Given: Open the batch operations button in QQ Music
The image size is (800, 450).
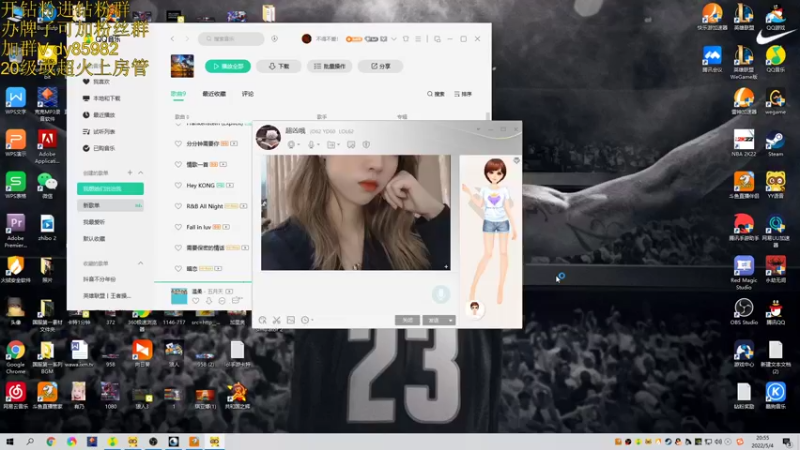Looking at the screenshot, I should pos(330,66).
